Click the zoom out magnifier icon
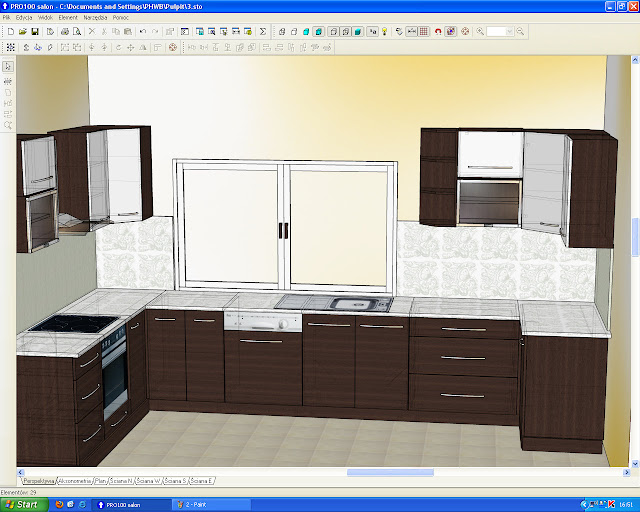640x512 pixels. tap(520, 31)
